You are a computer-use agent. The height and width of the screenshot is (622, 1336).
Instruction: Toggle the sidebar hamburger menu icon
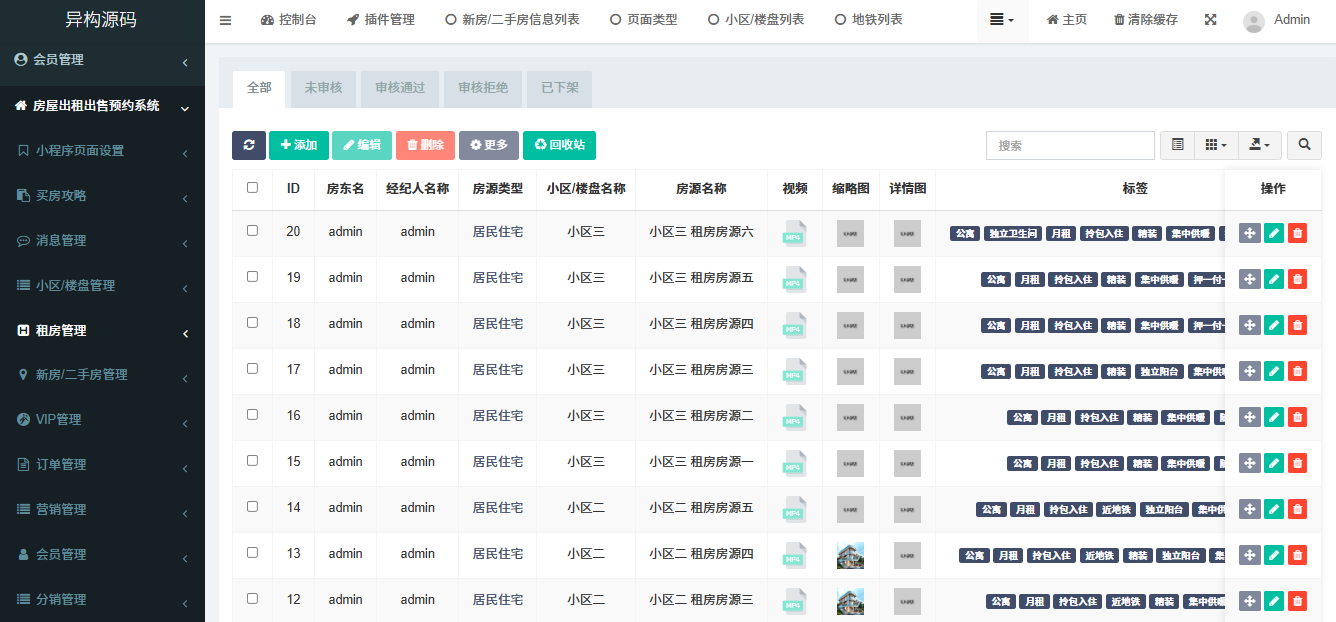(x=225, y=20)
